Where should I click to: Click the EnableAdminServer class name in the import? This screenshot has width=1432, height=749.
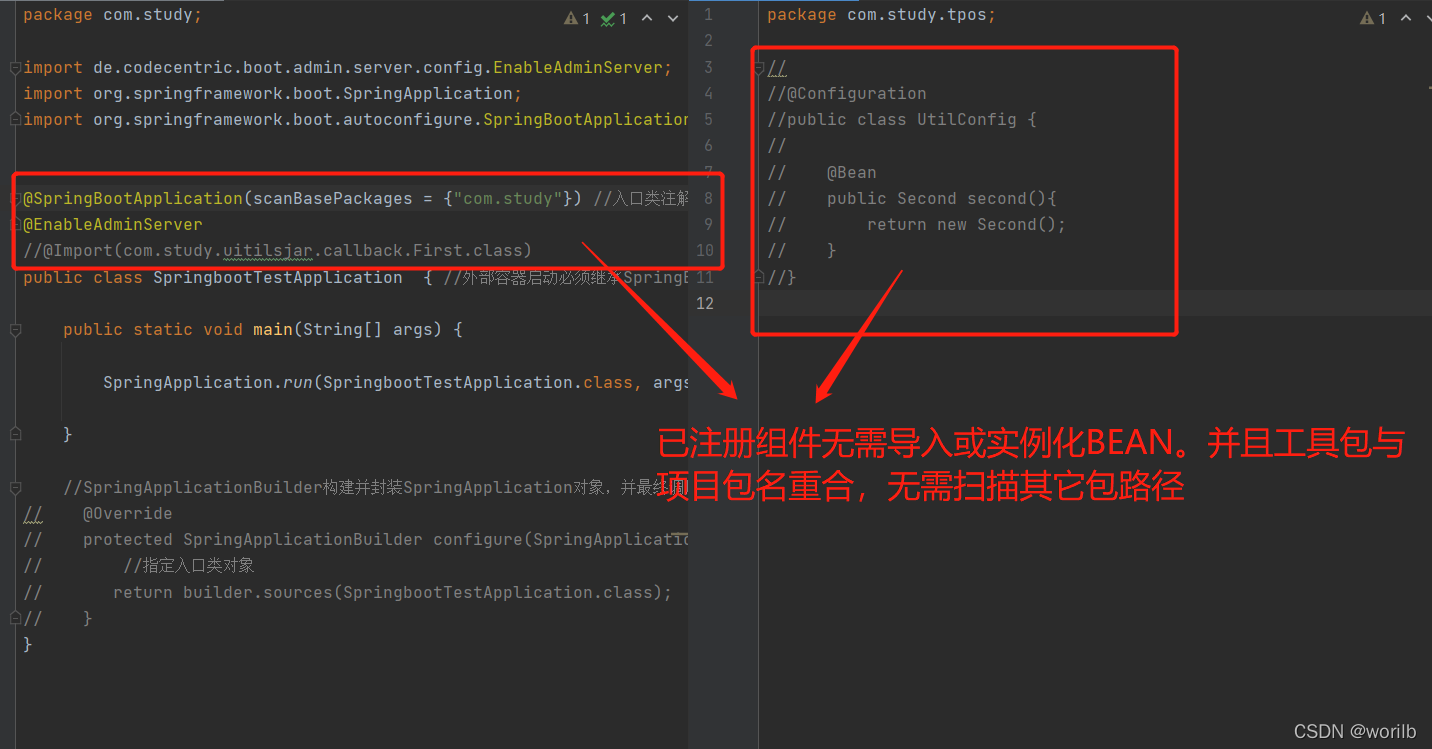pos(578,68)
